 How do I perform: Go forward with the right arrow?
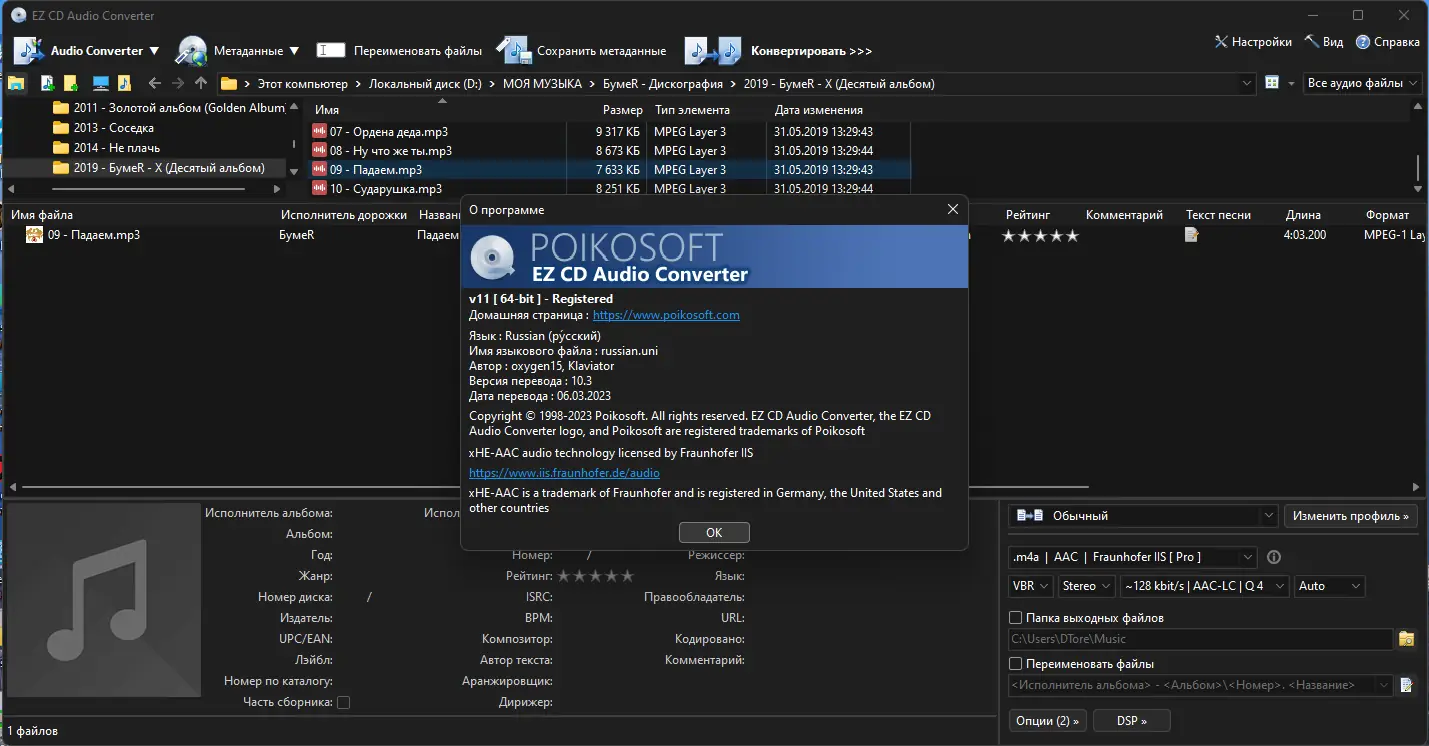[178, 84]
